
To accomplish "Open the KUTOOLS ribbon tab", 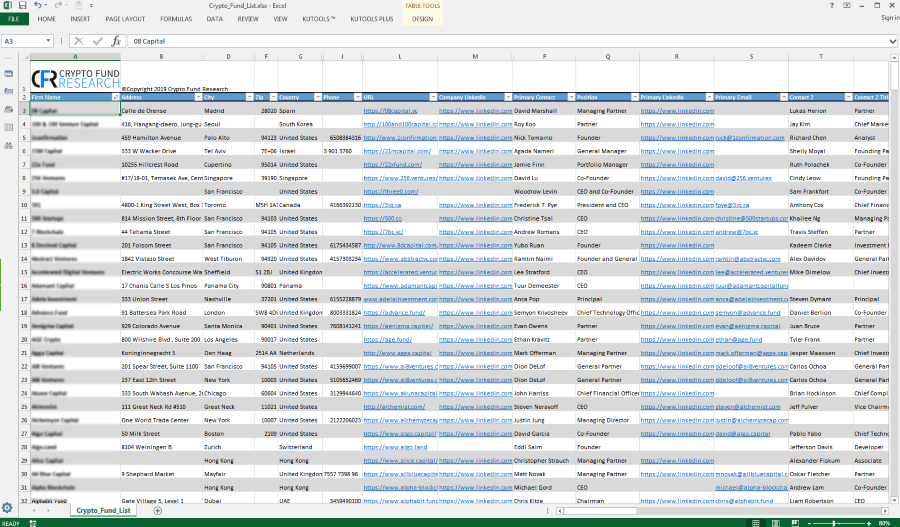I will [x=319, y=19].
